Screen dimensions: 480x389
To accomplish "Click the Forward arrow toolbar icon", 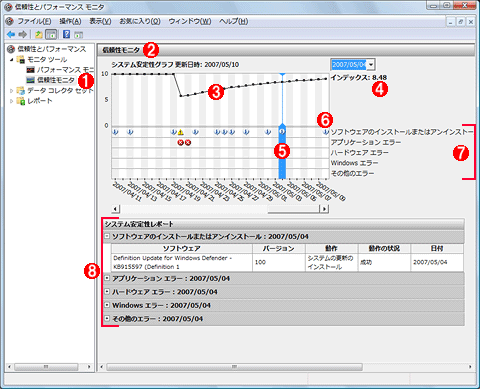I will [22, 34].
